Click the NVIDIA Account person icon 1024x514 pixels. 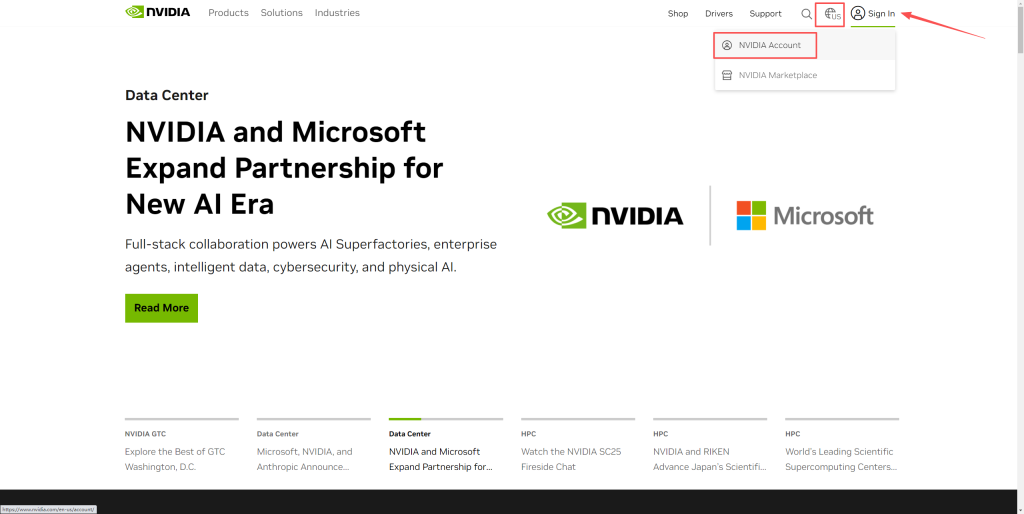pos(727,45)
